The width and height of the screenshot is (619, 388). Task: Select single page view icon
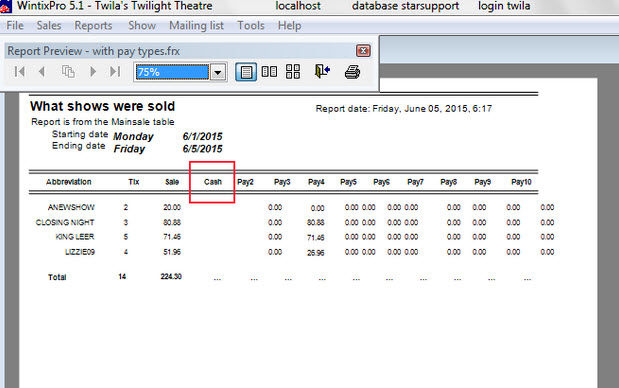coord(246,72)
